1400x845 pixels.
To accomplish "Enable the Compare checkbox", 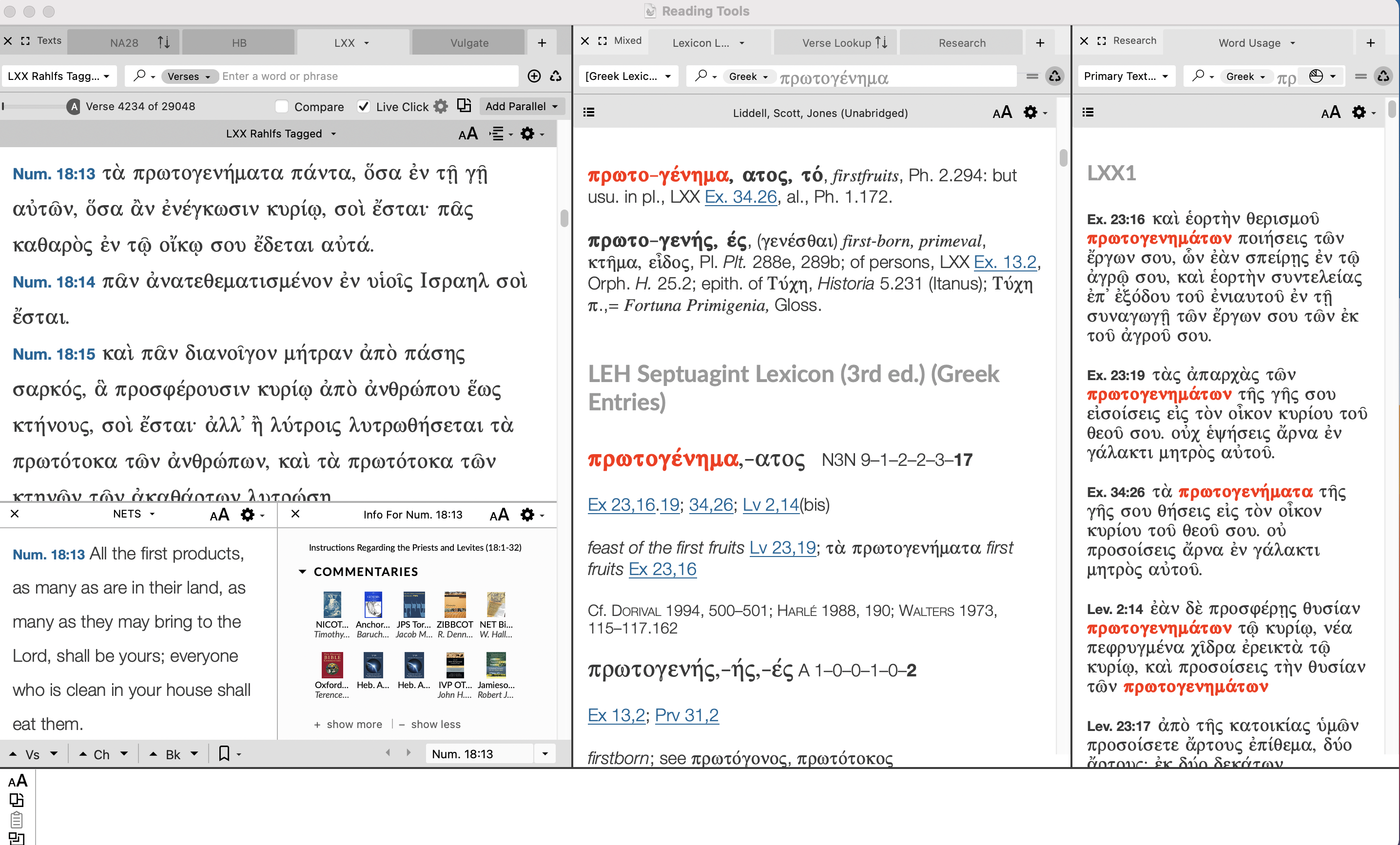I will click(x=281, y=106).
